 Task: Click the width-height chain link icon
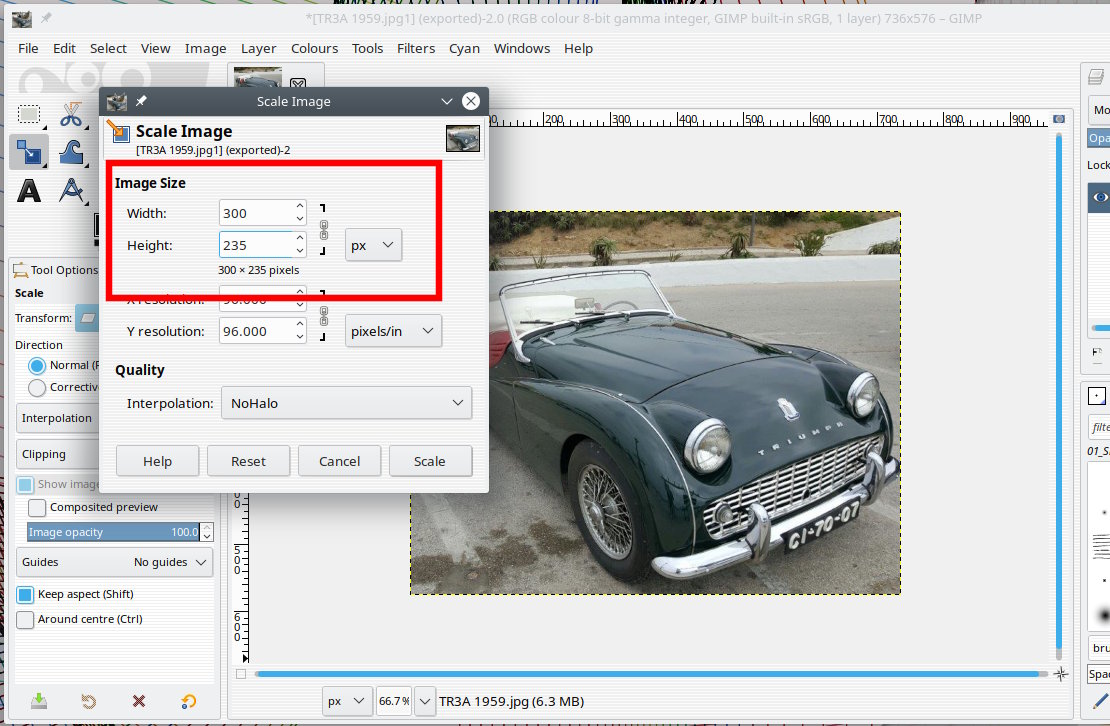click(323, 229)
